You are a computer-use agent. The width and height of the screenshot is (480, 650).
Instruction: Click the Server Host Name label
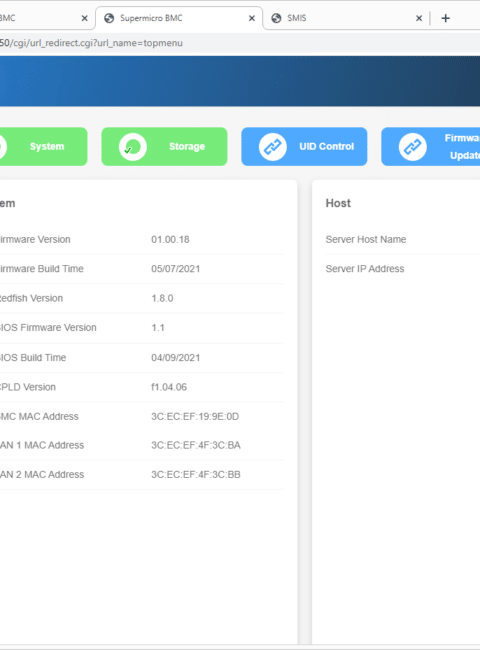[366, 240]
